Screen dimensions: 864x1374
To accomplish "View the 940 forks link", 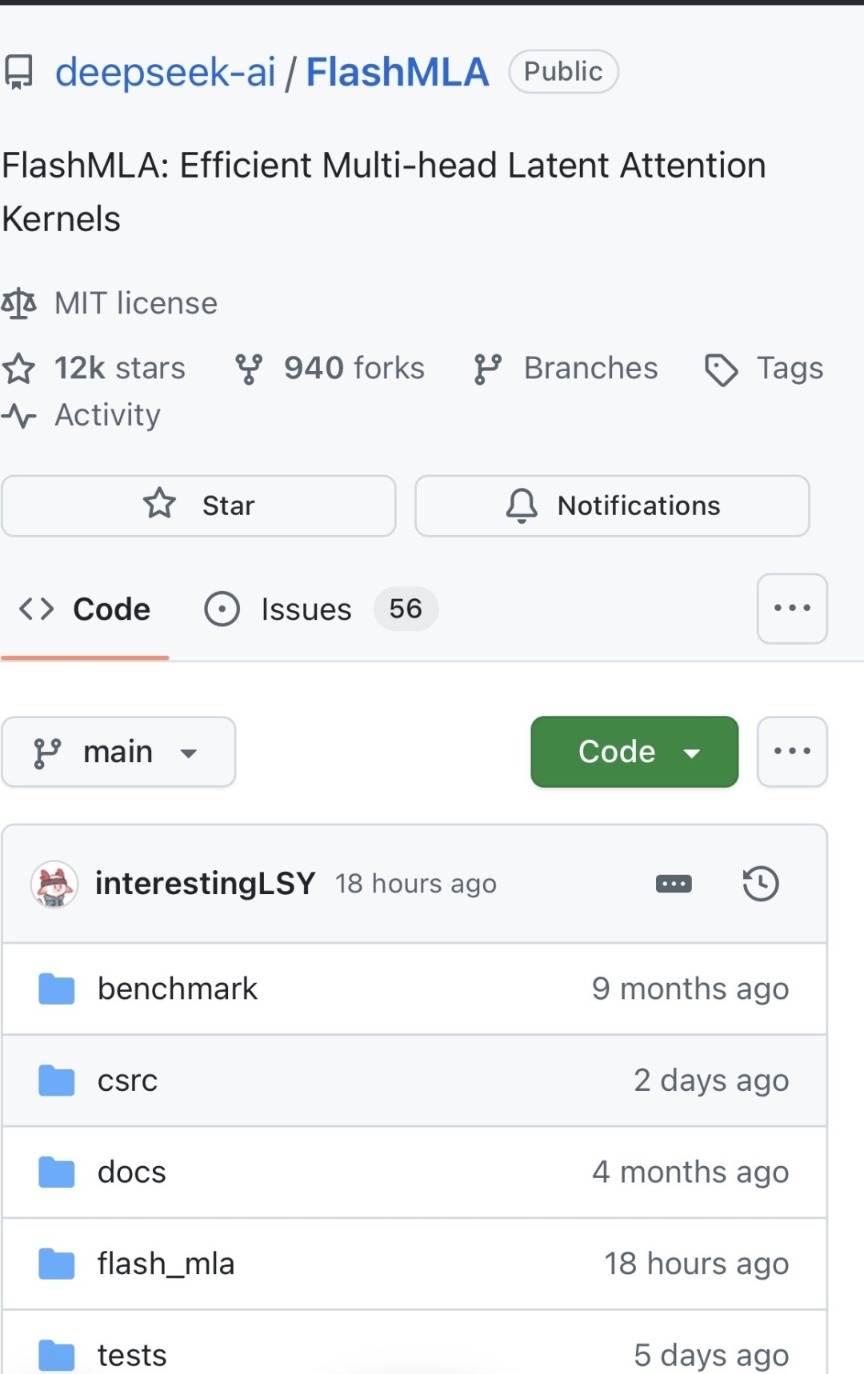I will [330, 369].
